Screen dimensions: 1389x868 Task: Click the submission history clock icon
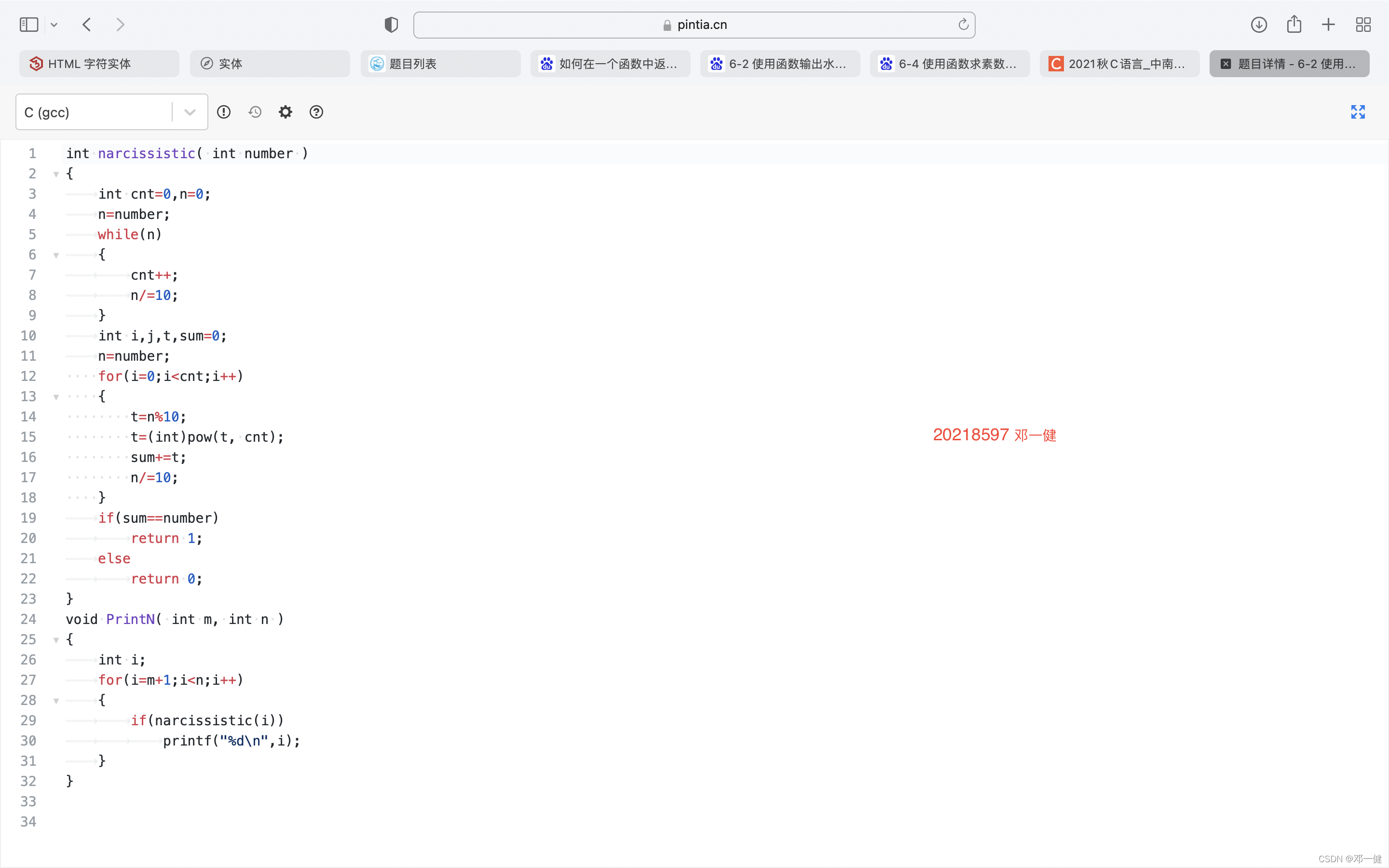coord(255,112)
